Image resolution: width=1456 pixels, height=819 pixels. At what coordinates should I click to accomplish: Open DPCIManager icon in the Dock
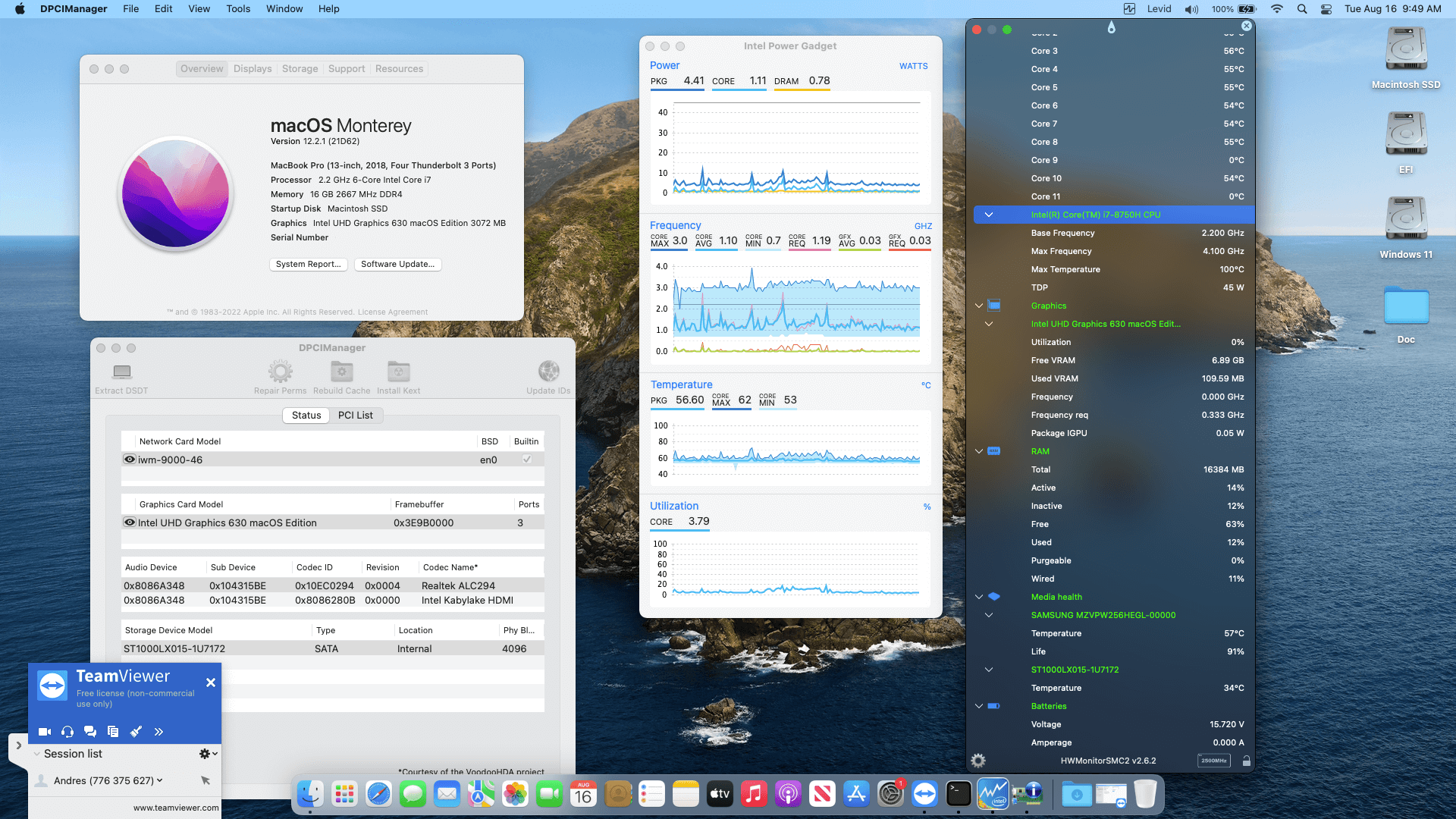point(1028,794)
